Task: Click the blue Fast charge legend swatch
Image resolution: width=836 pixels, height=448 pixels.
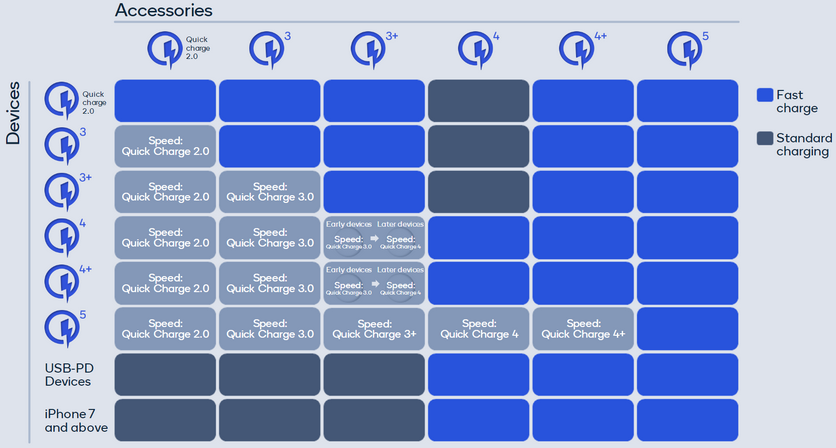Action: click(x=765, y=95)
